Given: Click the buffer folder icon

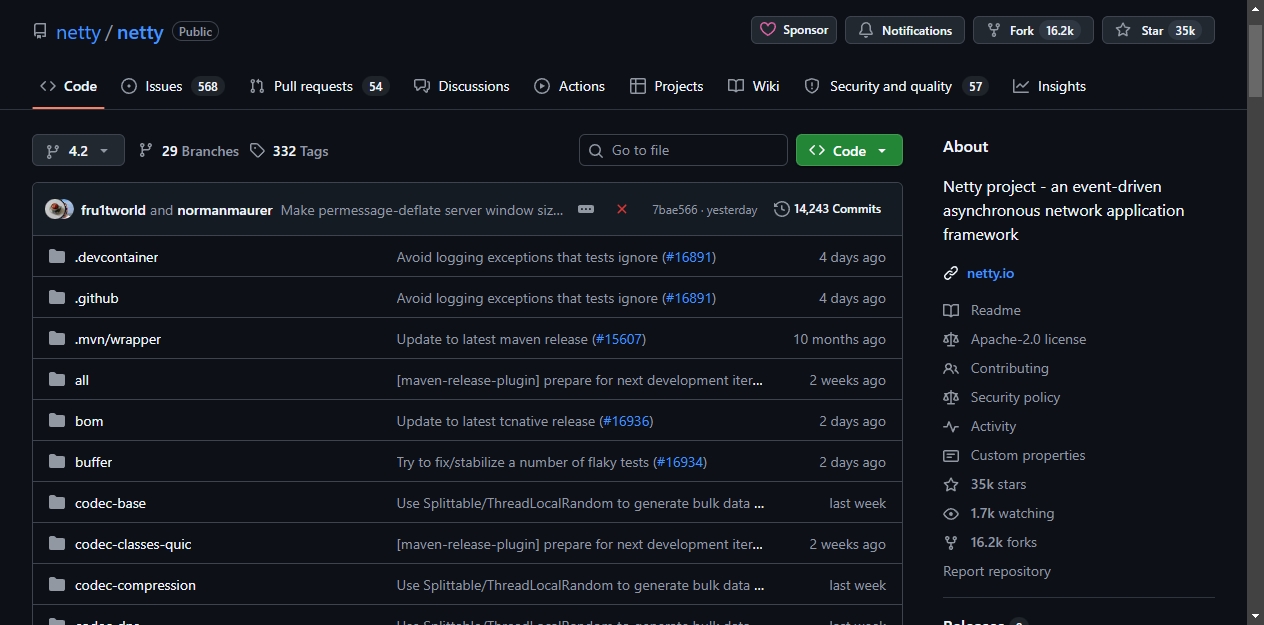Looking at the screenshot, I should 57,462.
